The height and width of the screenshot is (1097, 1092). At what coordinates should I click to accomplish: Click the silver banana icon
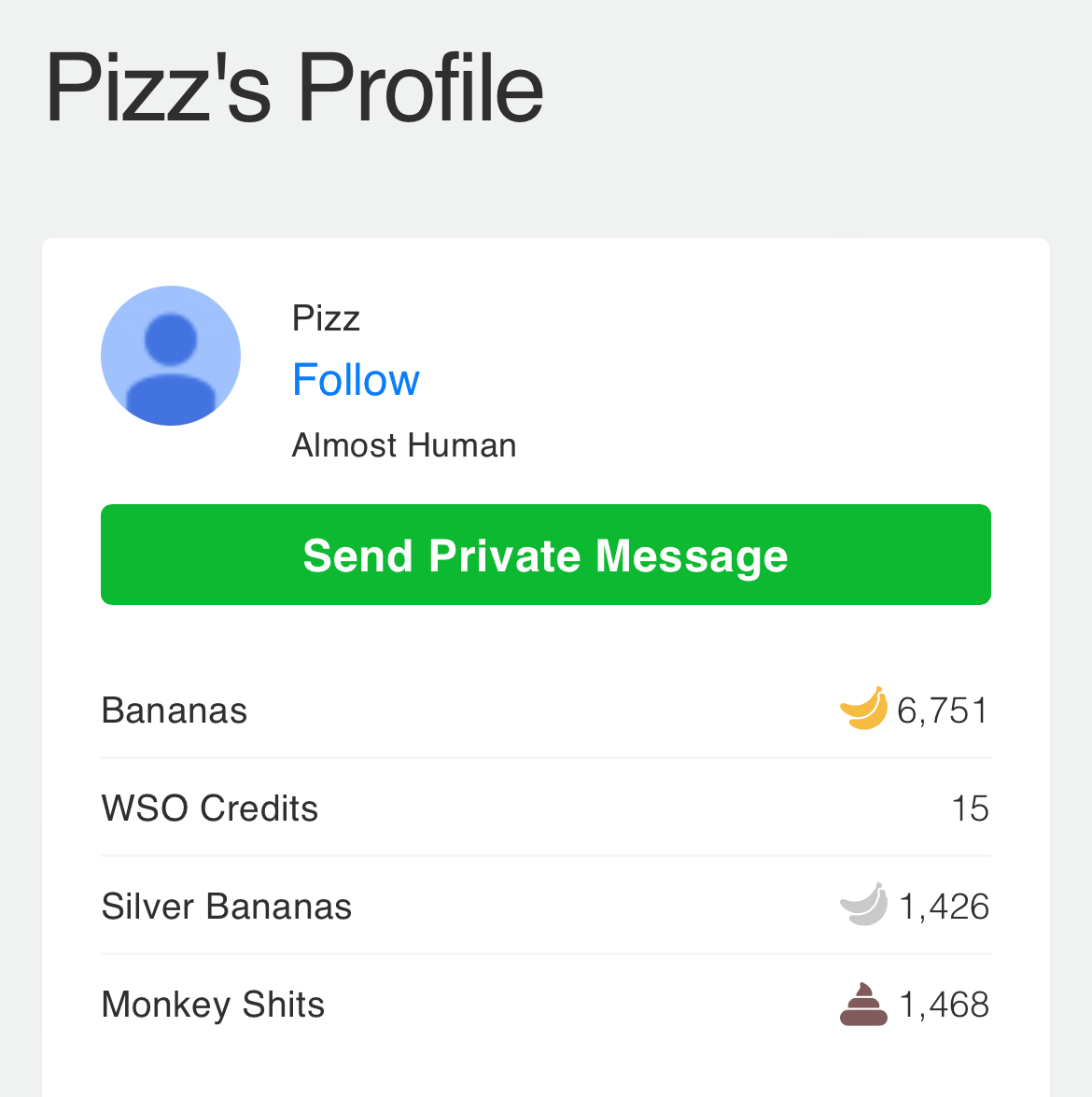pos(863,905)
